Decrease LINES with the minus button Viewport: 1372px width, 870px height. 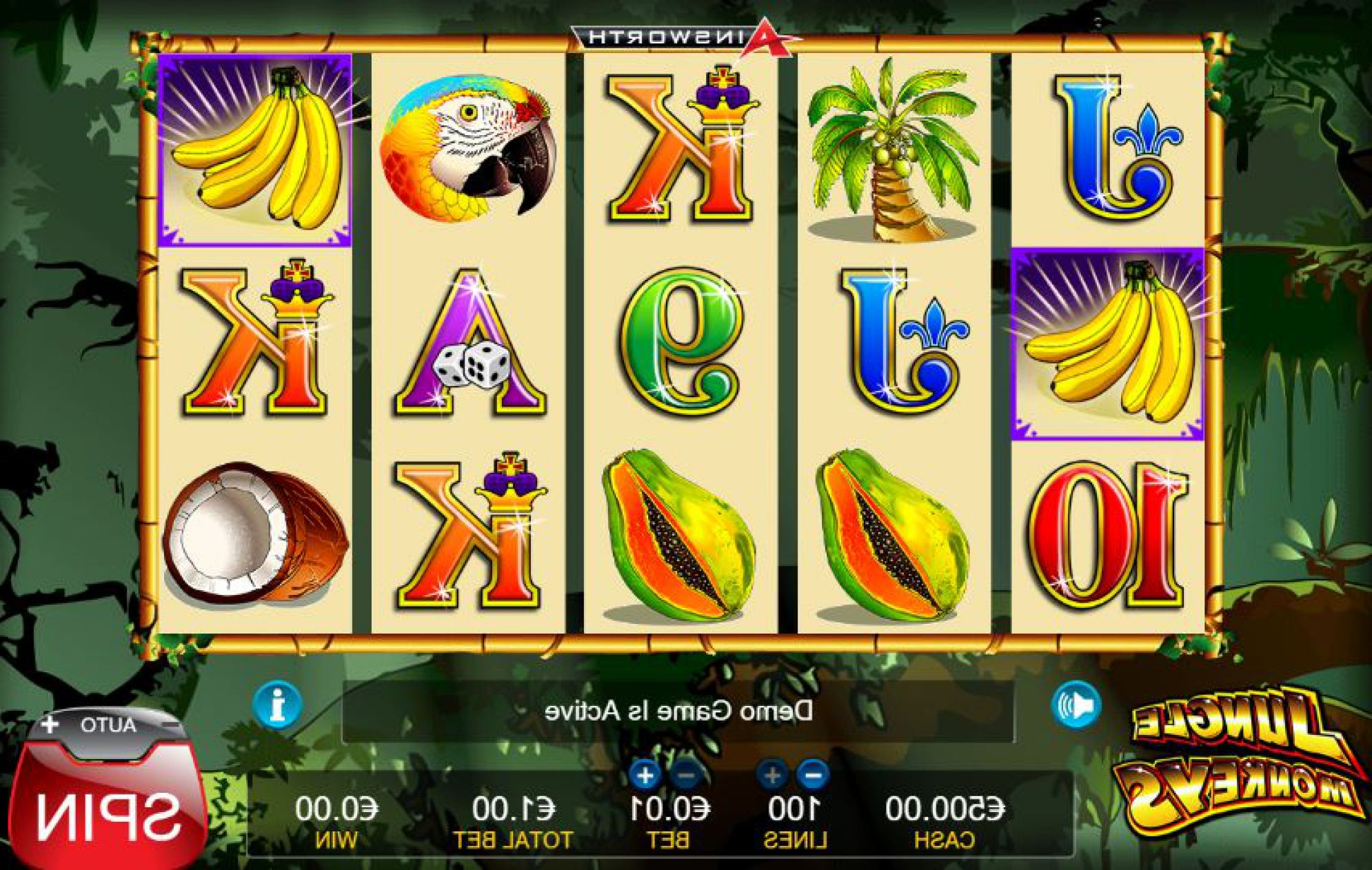coord(813,776)
